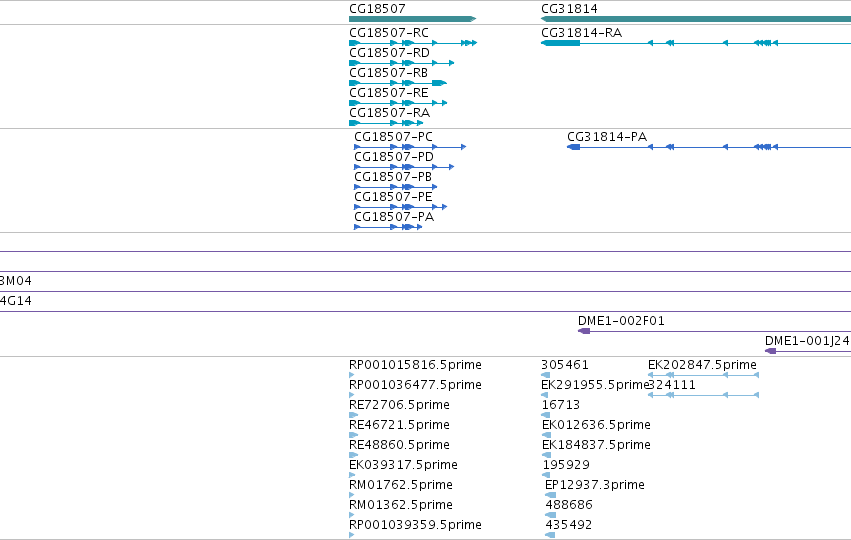Click CG18507-PB protein label
Screen dimensions: 851x540
click(393, 177)
